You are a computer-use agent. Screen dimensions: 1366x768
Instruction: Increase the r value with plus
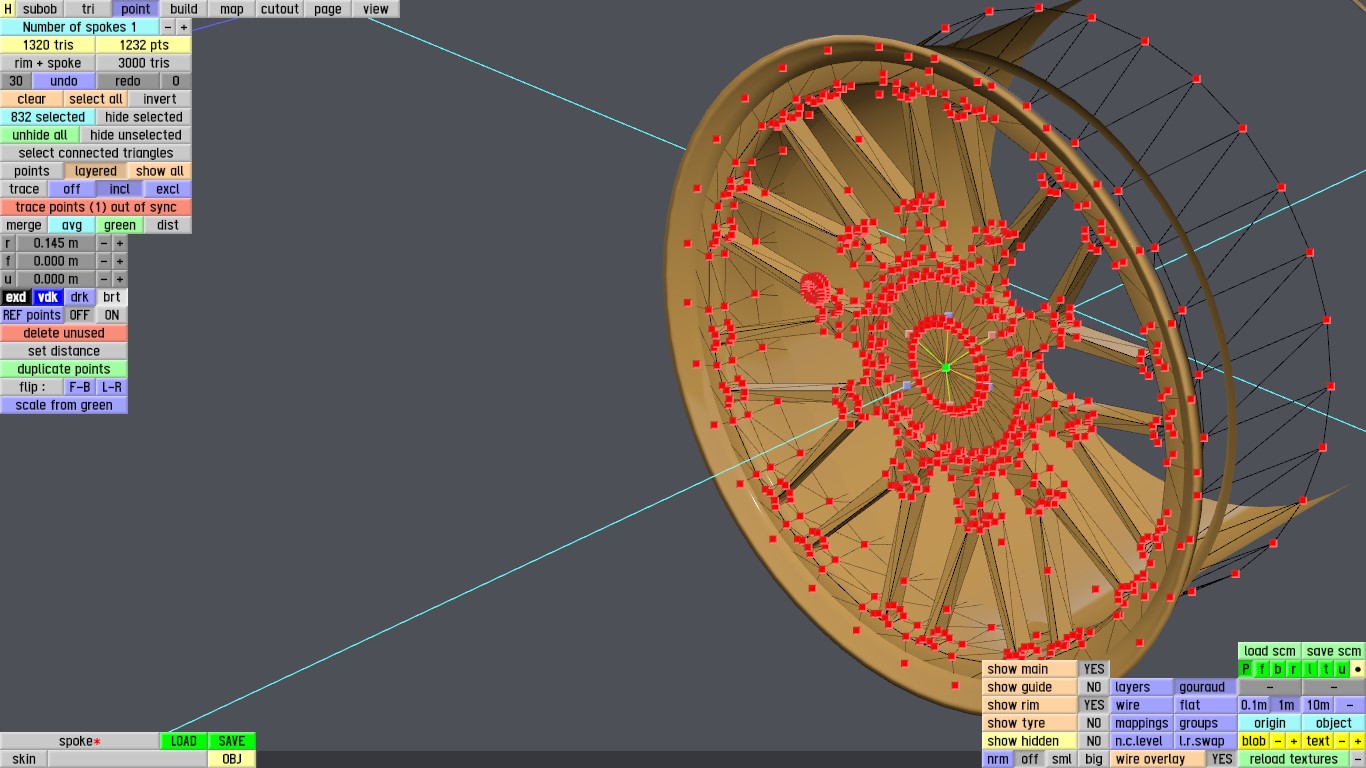click(x=120, y=243)
